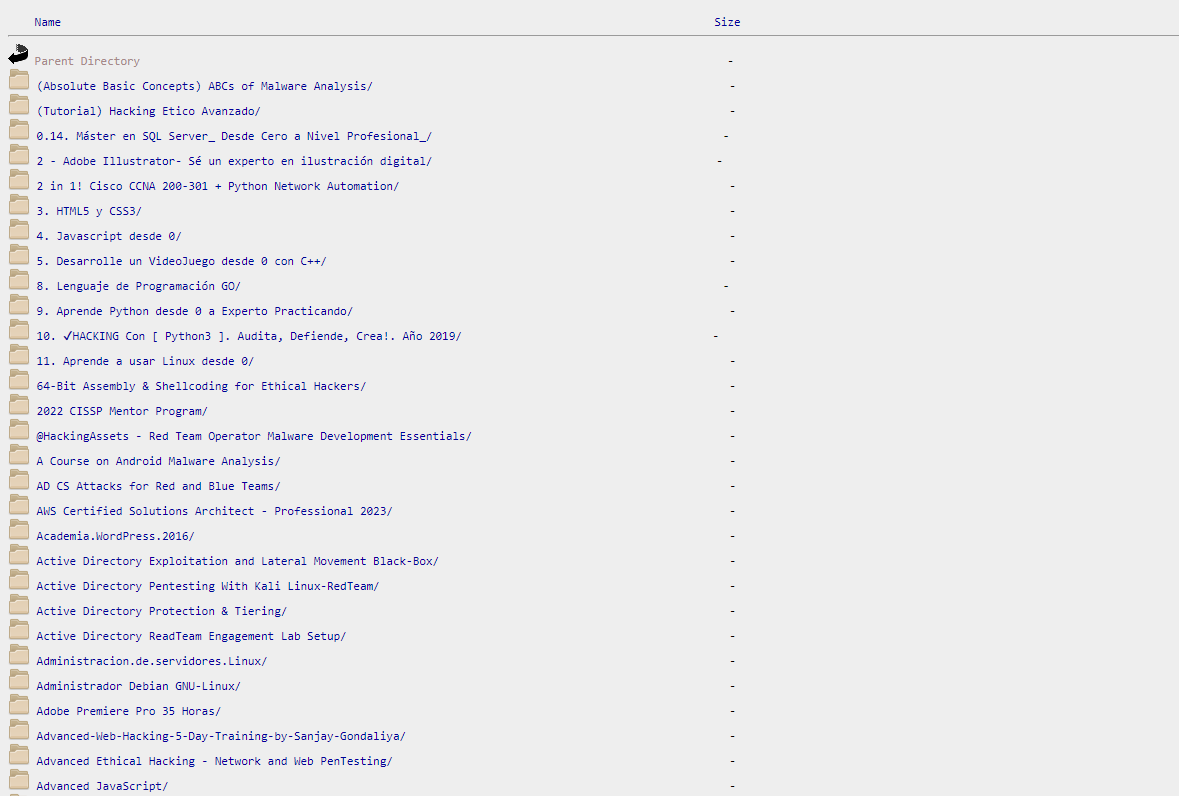Open Active Directory Pentesting With Kali Linux-RedTeam
Image resolution: width=1179 pixels, height=796 pixels.
coord(208,586)
